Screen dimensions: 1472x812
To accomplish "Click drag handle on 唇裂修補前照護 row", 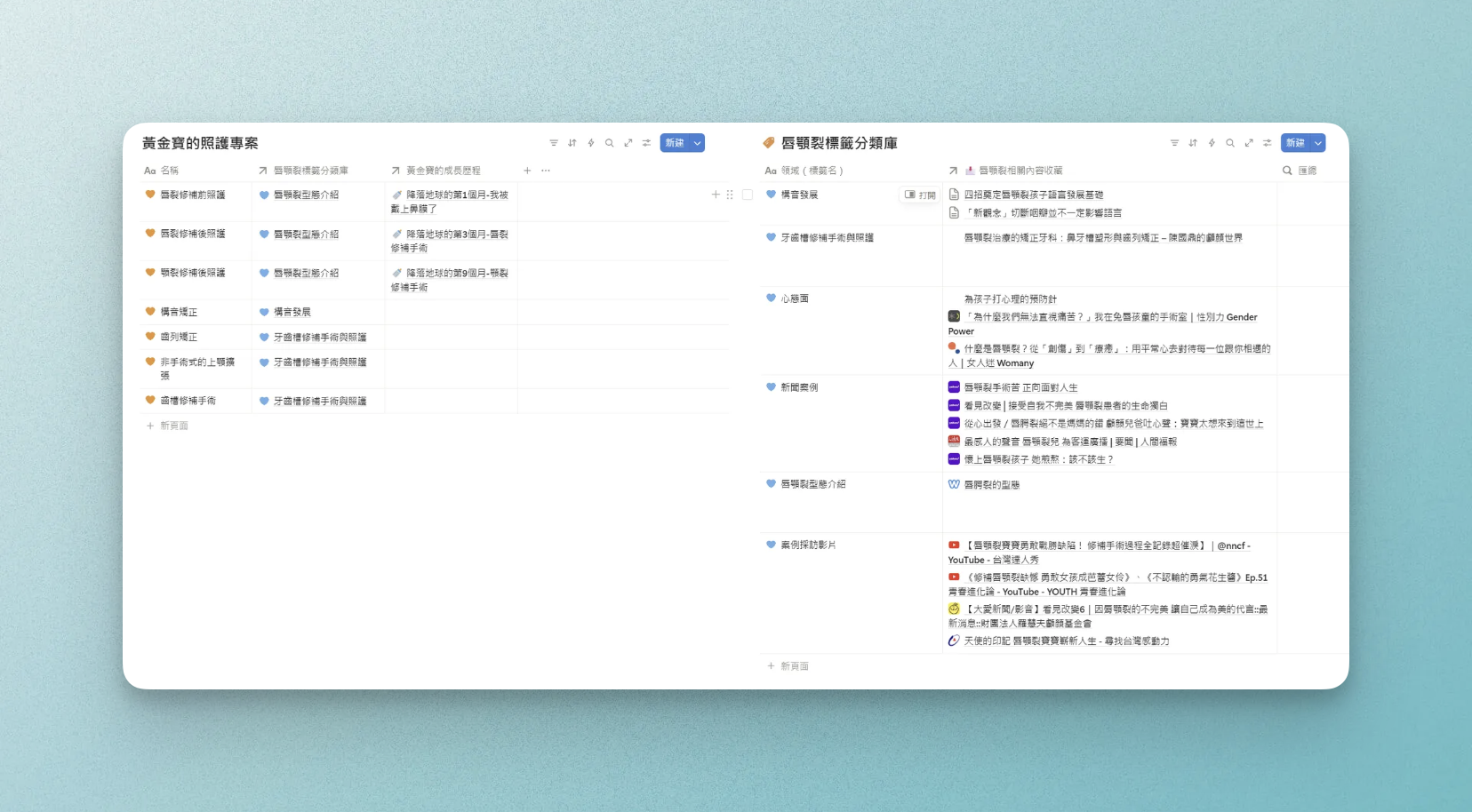I will (730, 195).
